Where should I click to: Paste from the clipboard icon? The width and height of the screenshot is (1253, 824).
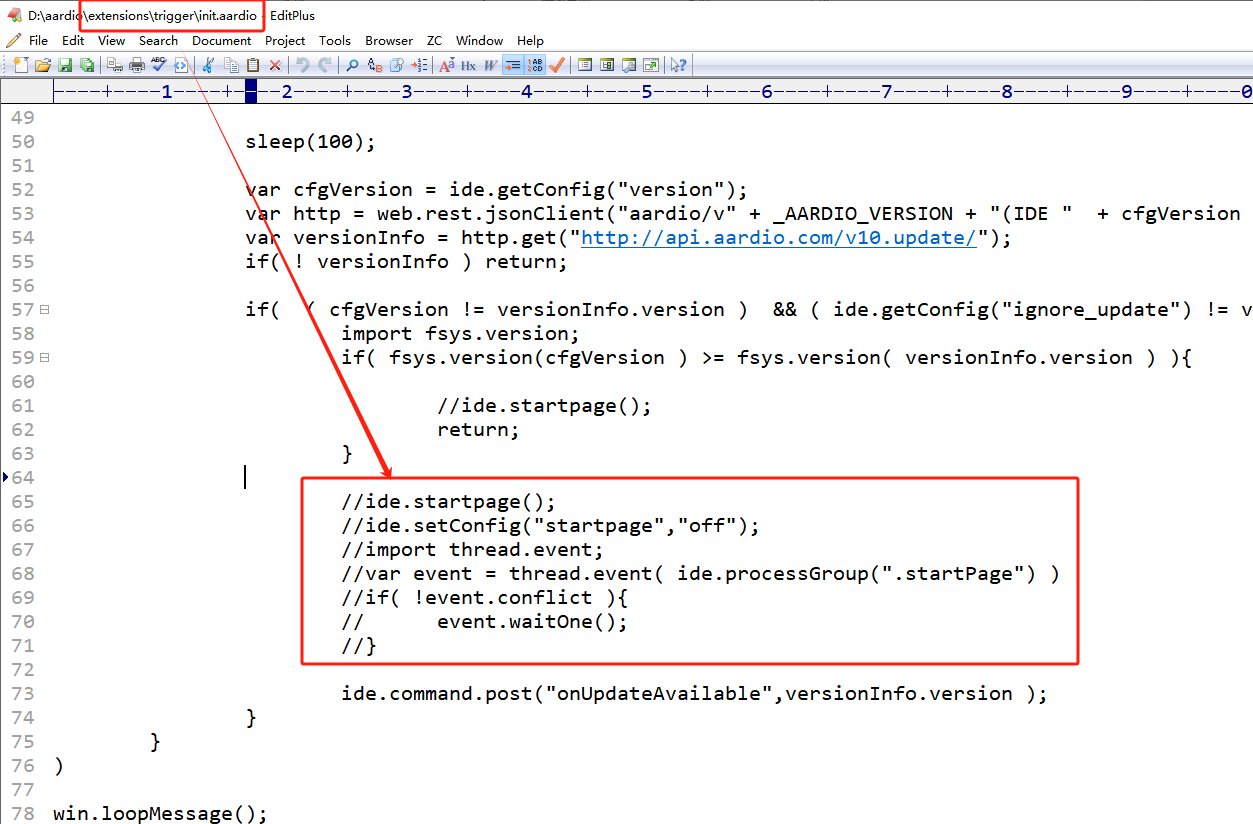[252, 65]
